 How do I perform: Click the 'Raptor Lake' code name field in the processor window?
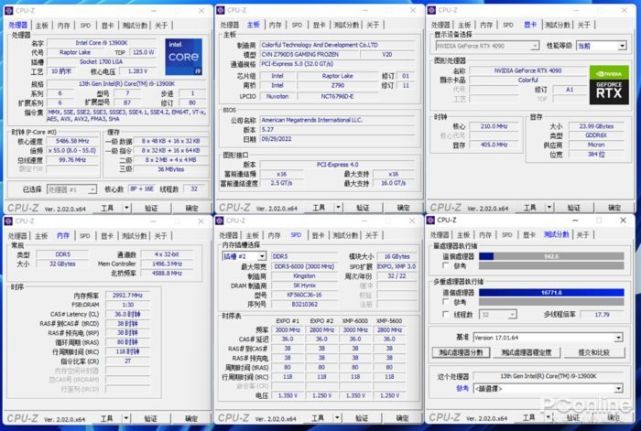pyautogui.click(x=75, y=52)
